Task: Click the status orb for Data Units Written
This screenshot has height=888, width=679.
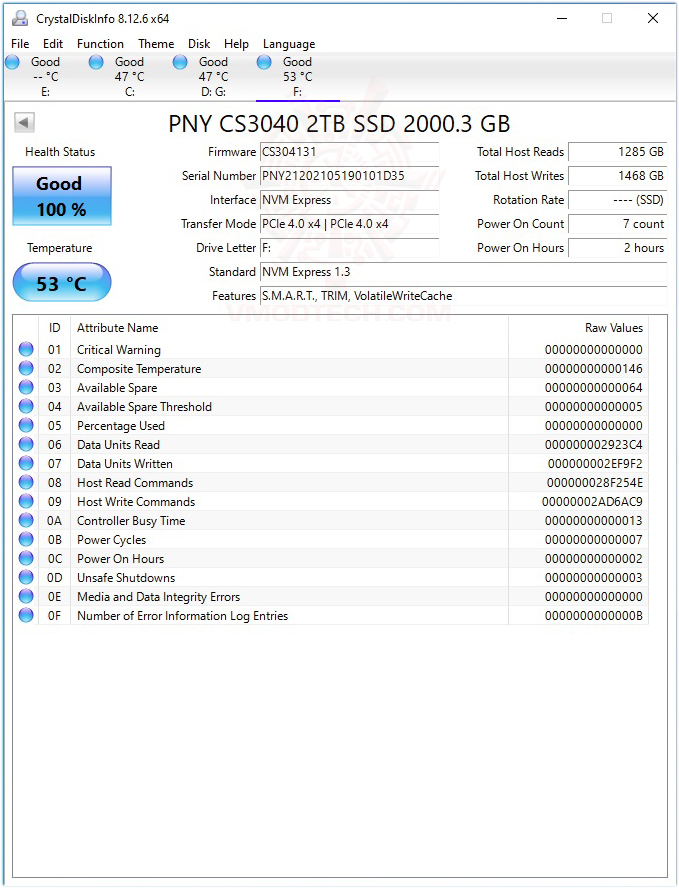Action: click(x=26, y=463)
